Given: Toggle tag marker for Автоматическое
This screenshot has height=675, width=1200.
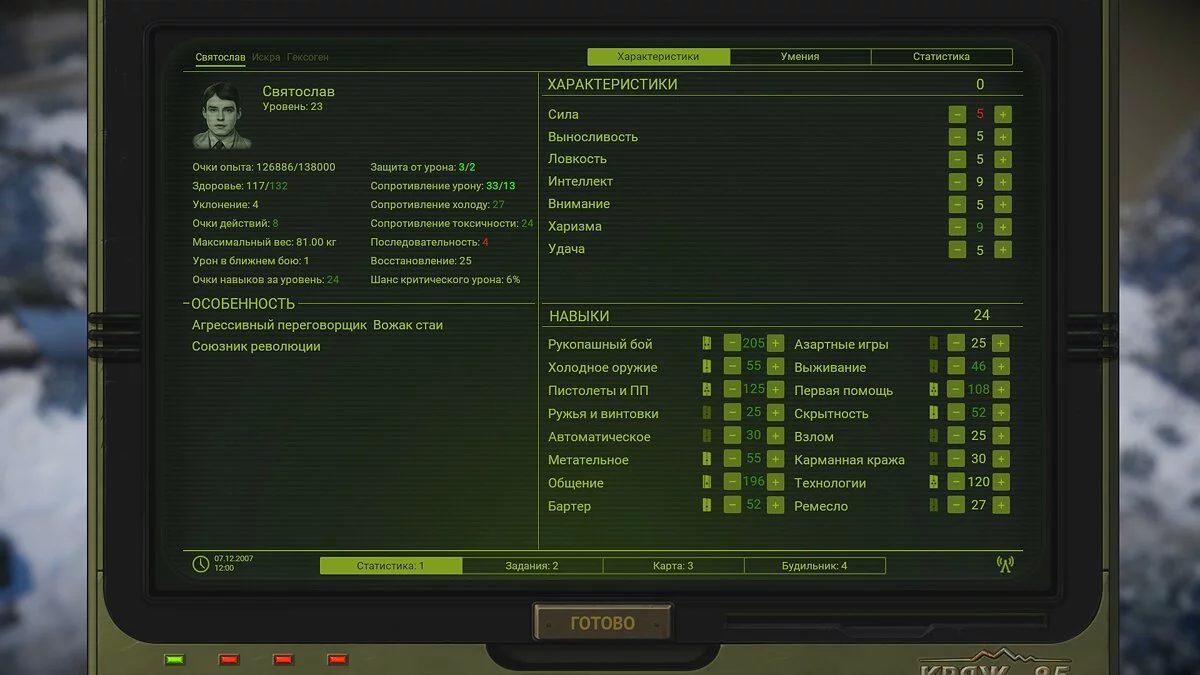Looking at the screenshot, I should (x=707, y=435).
